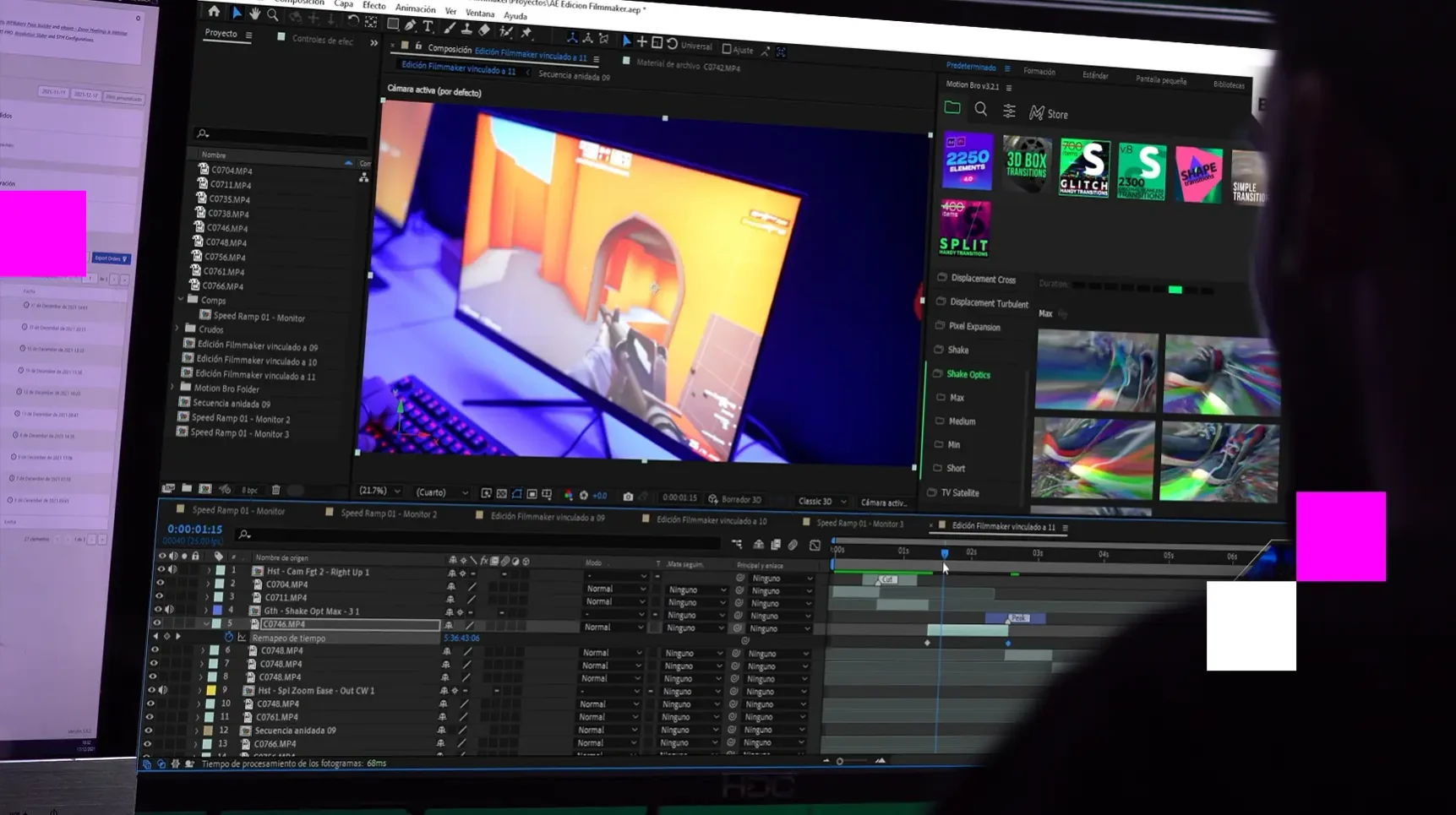Viewport: 1456px width, 815px height.
Task: Select the Type text tool
Action: 428,26
